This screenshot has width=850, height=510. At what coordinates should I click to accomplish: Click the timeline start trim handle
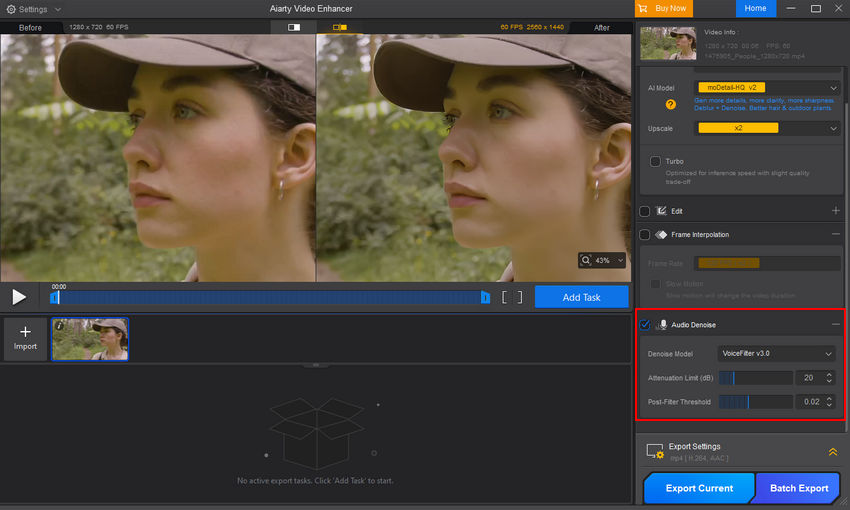54,298
